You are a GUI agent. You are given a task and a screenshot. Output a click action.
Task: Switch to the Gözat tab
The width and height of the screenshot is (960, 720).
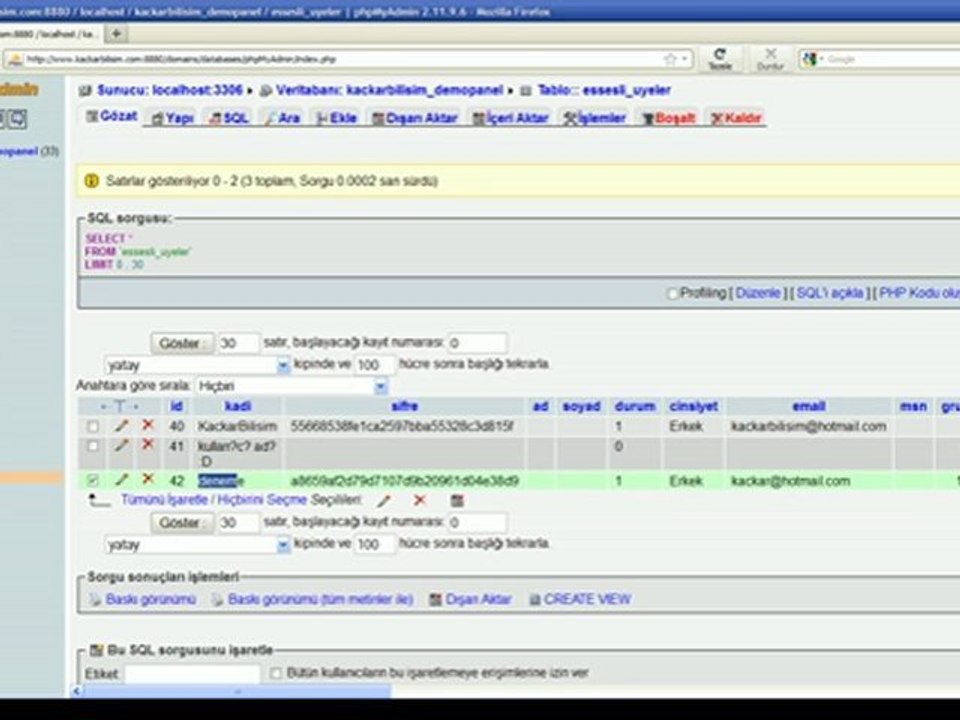pos(112,116)
